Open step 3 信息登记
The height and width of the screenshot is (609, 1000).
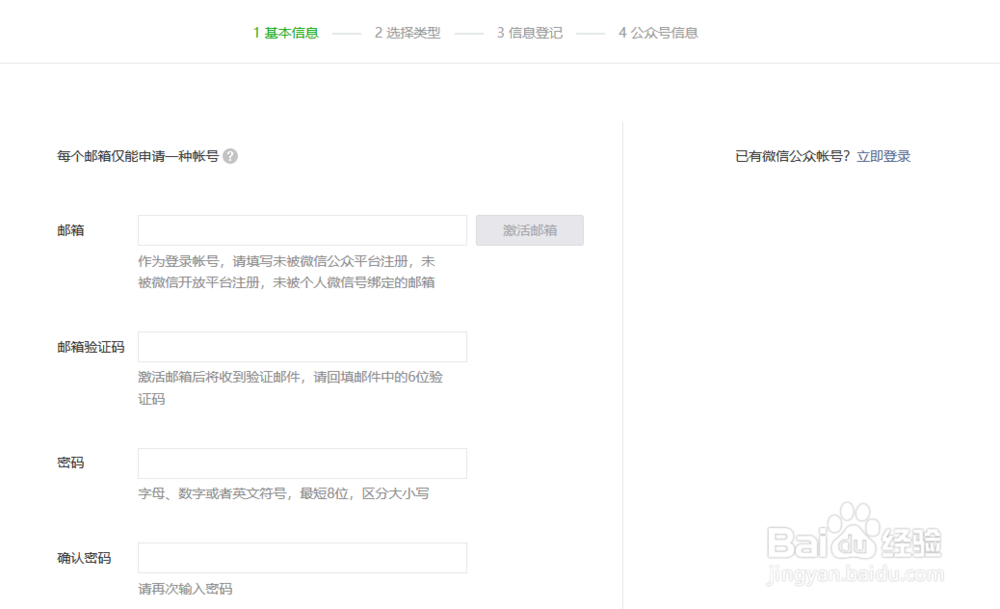529,33
